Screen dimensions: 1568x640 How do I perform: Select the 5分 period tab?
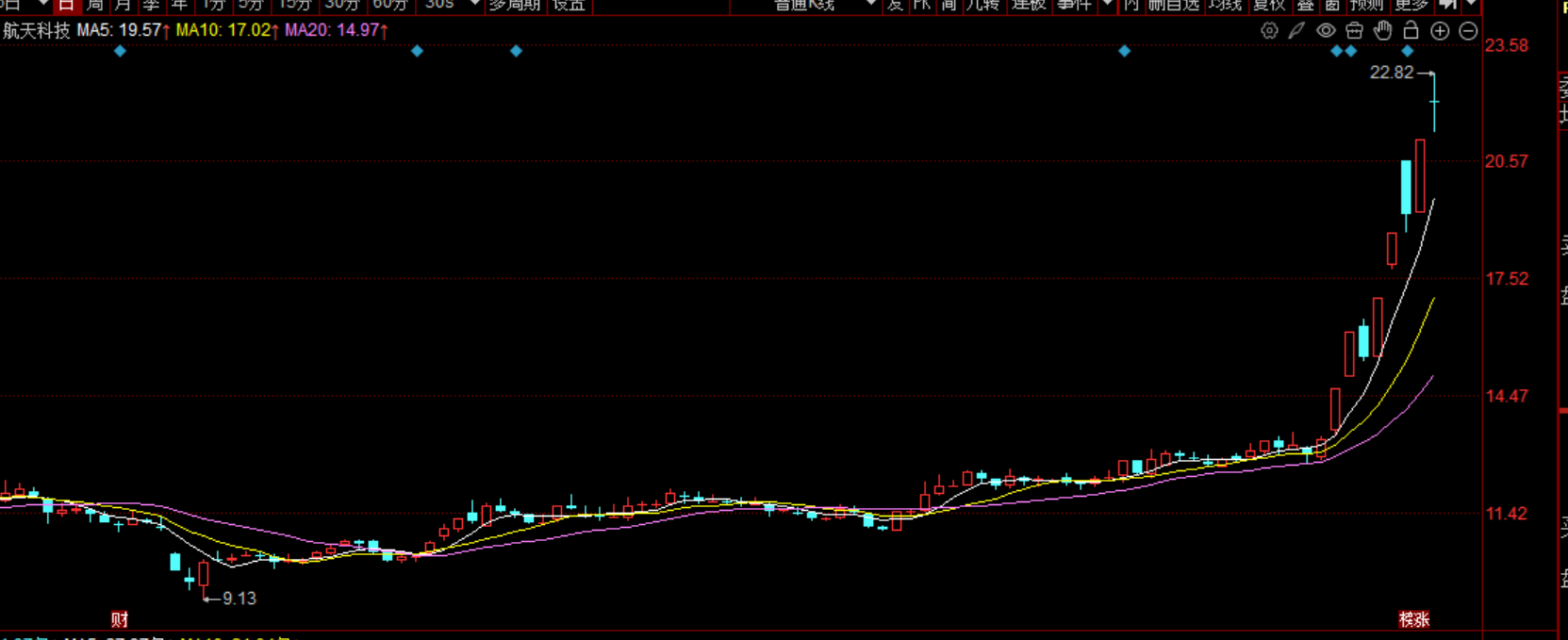pos(250,5)
